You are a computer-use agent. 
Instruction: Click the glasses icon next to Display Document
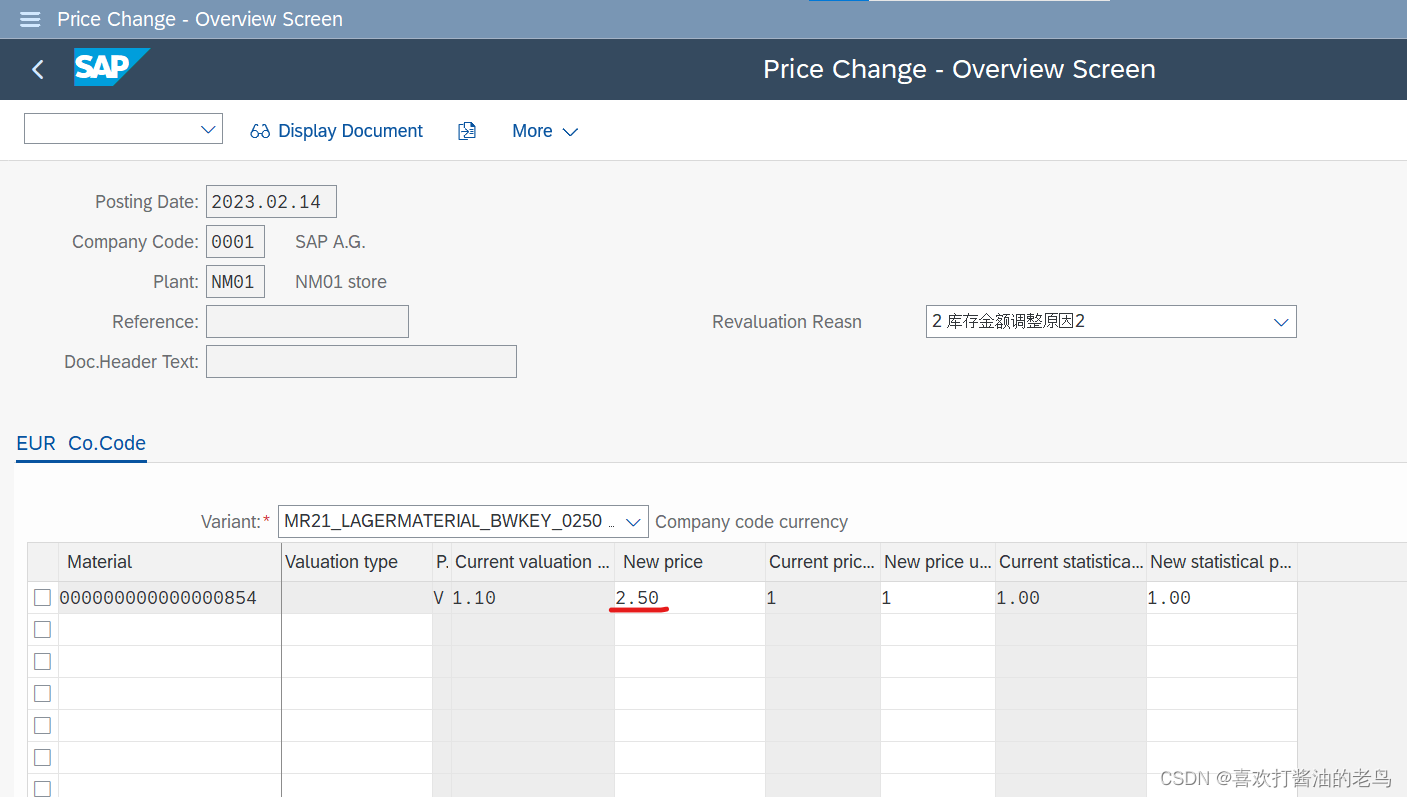point(261,130)
